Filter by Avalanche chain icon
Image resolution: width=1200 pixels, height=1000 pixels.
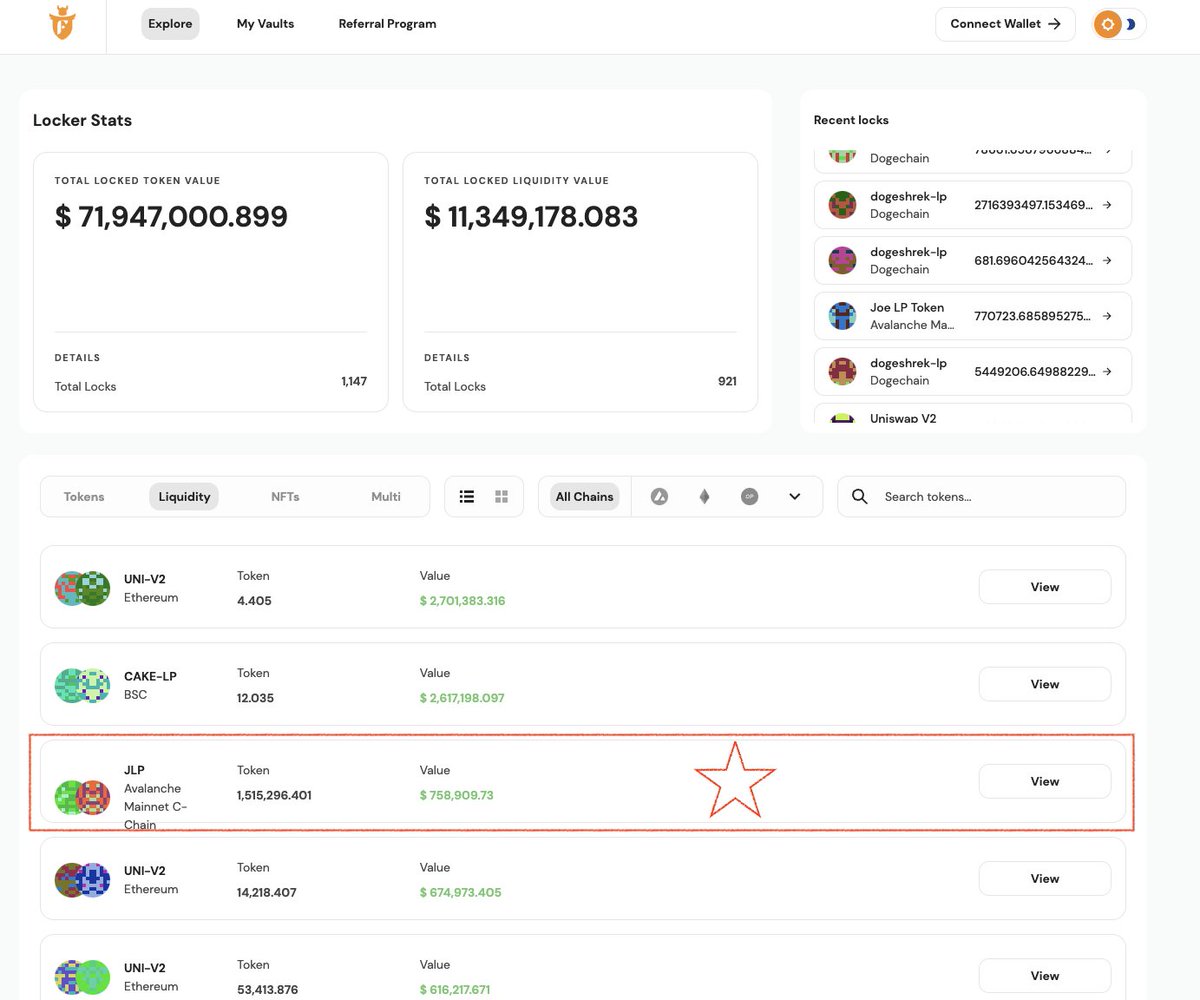[659, 497]
